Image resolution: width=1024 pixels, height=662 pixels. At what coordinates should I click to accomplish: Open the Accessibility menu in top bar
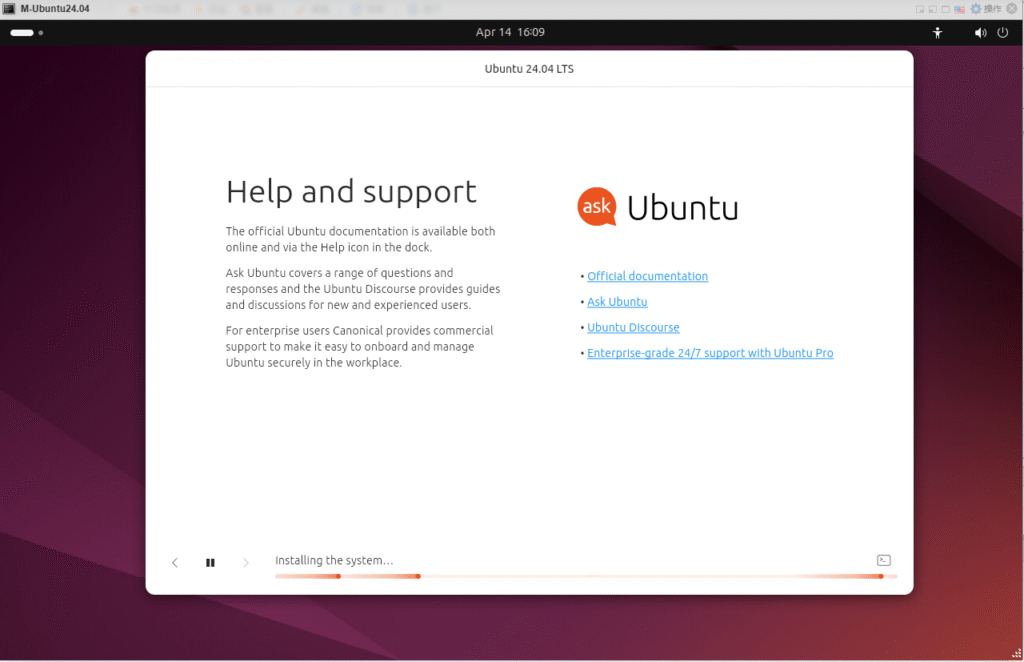click(937, 32)
